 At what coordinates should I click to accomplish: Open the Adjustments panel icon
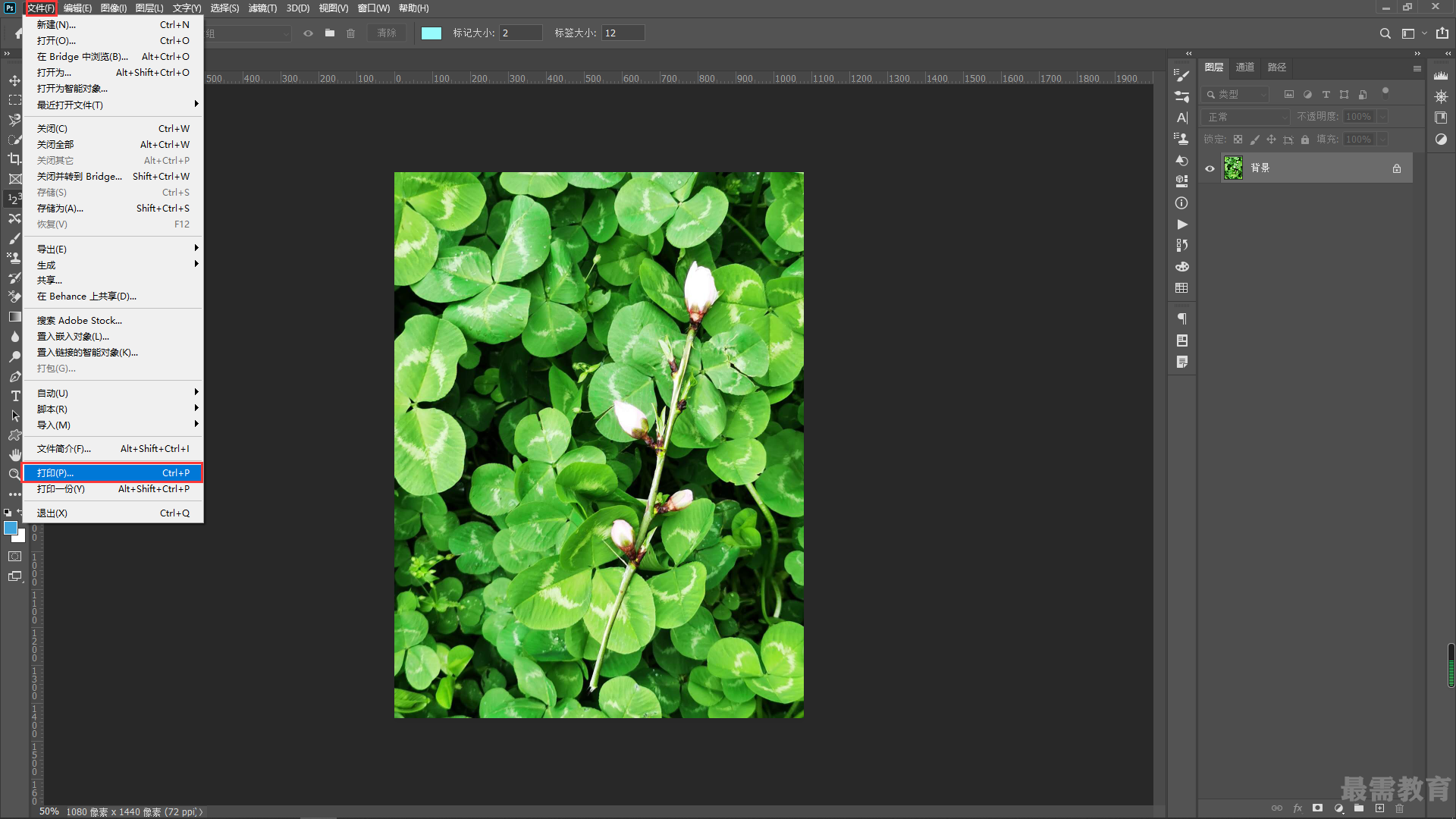[1441, 139]
